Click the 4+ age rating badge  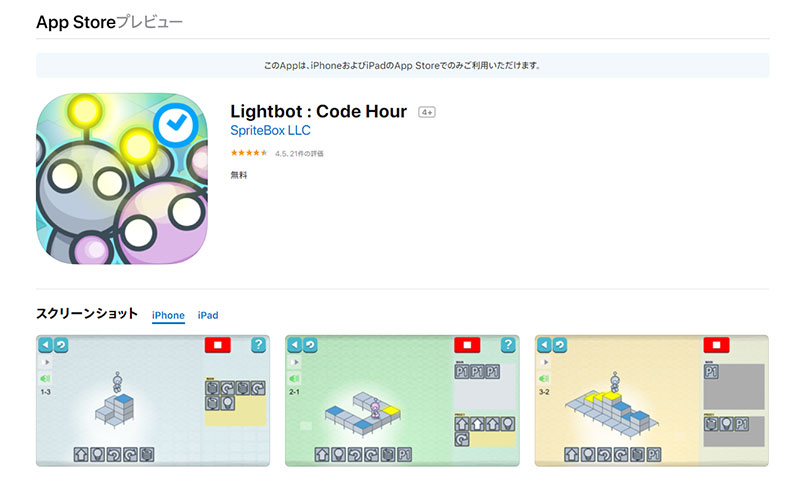click(x=427, y=112)
